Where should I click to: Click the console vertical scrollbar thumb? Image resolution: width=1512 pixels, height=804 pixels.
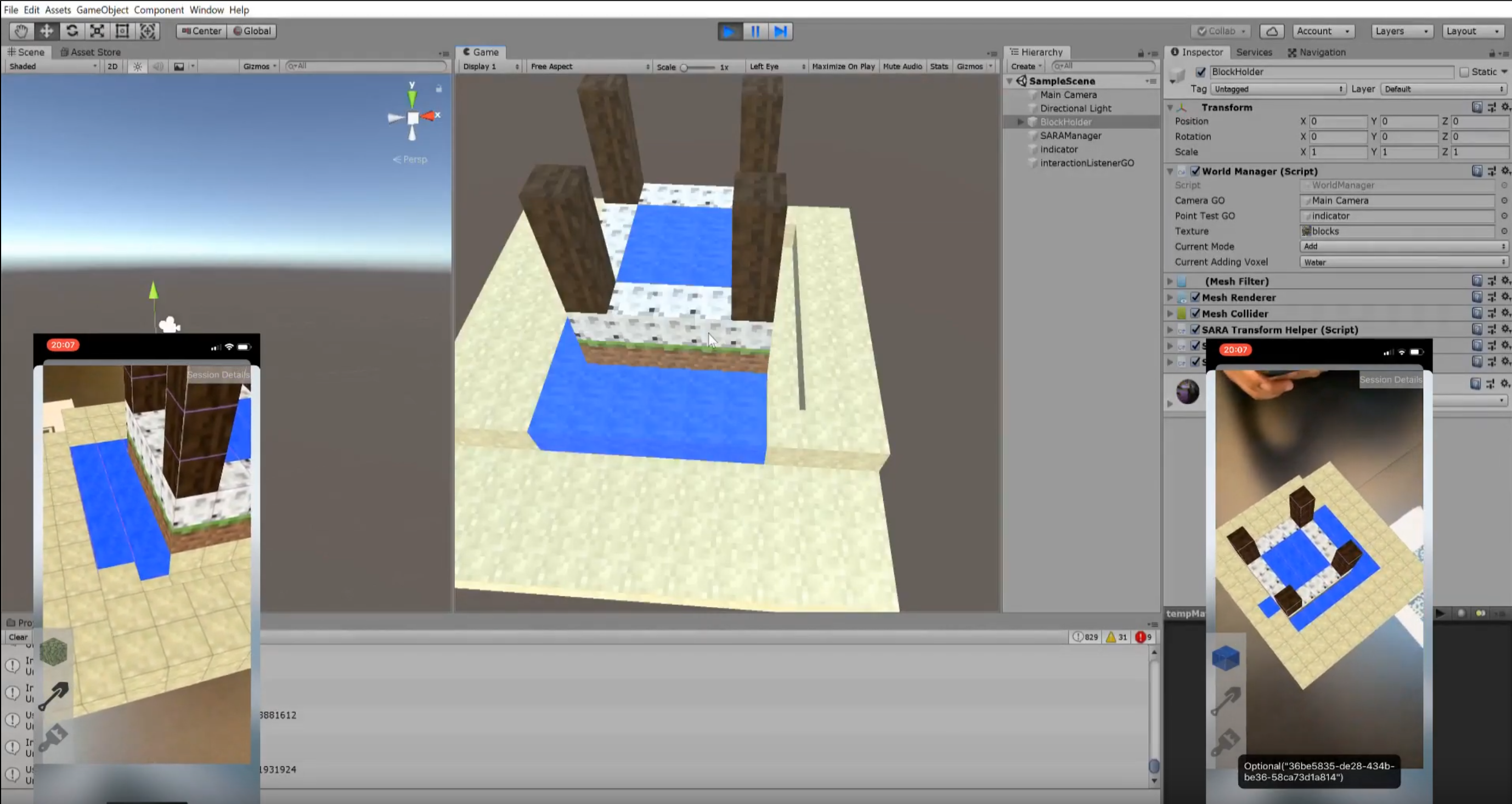tap(1154, 767)
